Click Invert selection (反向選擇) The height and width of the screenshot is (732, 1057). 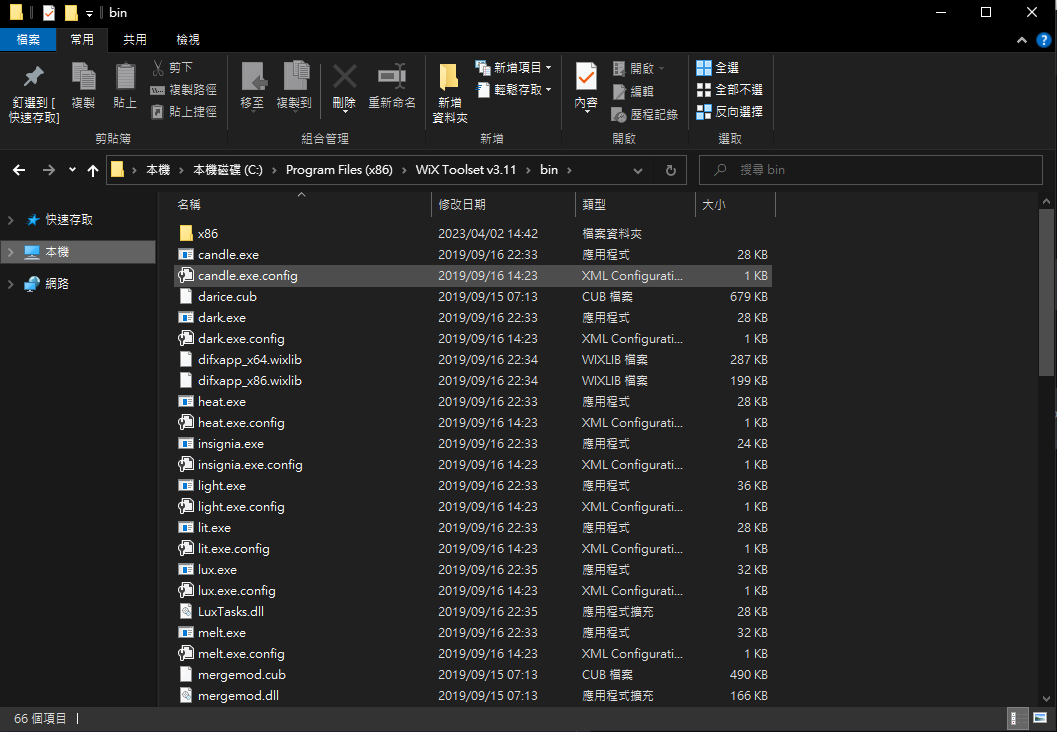(729, 112)
